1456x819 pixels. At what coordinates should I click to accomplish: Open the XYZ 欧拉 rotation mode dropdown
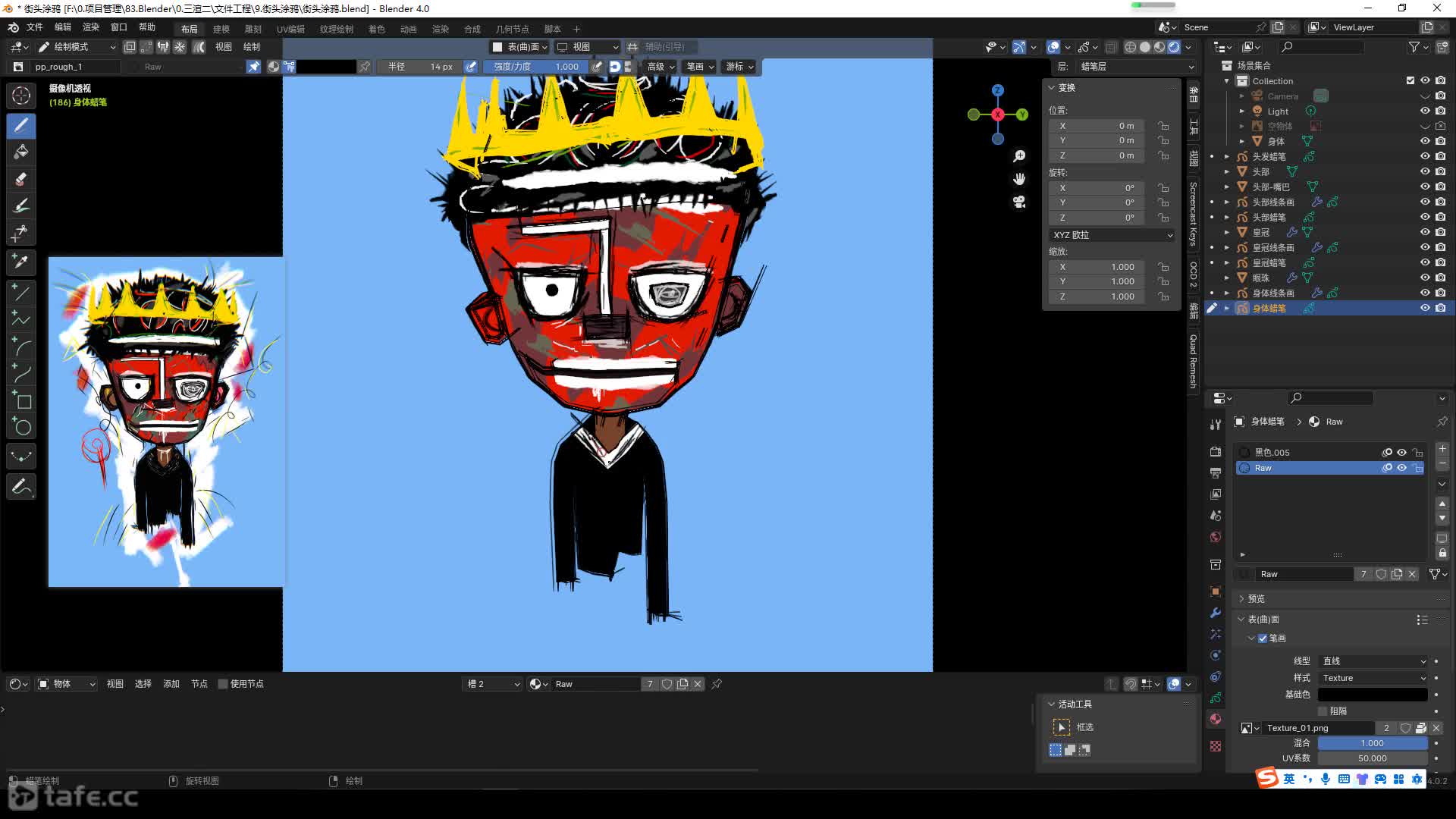(1112, 235)
